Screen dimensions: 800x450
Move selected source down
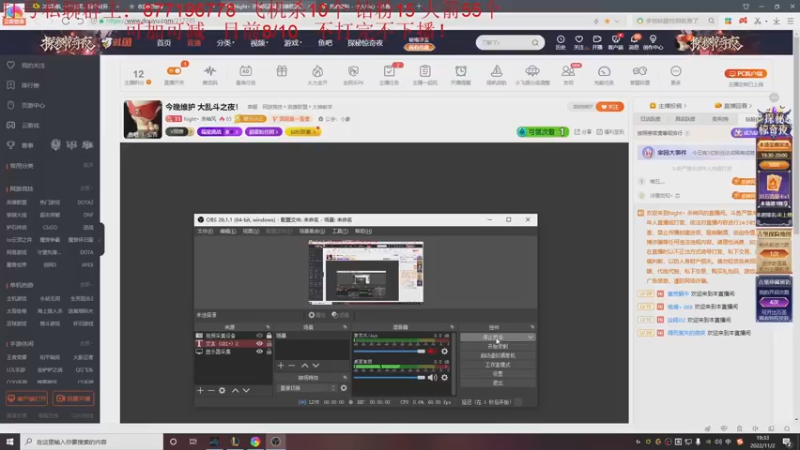pyautogui.click(x=246, y=390)
